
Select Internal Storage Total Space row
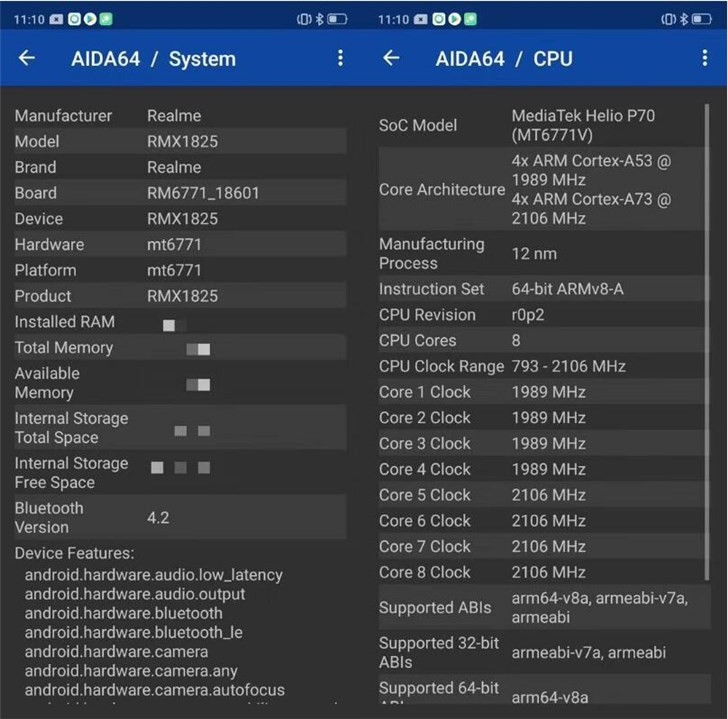click(x=180, y=428)
